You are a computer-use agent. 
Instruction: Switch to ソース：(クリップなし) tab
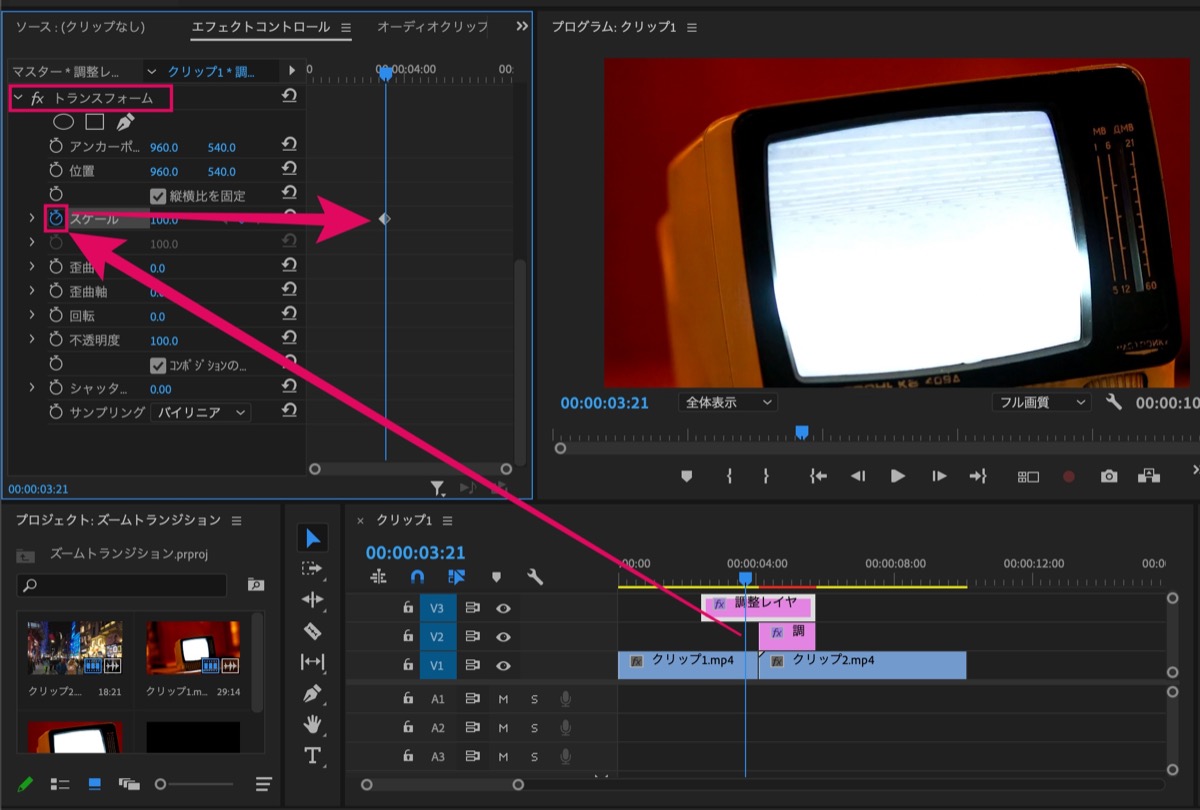click(79, 27)
